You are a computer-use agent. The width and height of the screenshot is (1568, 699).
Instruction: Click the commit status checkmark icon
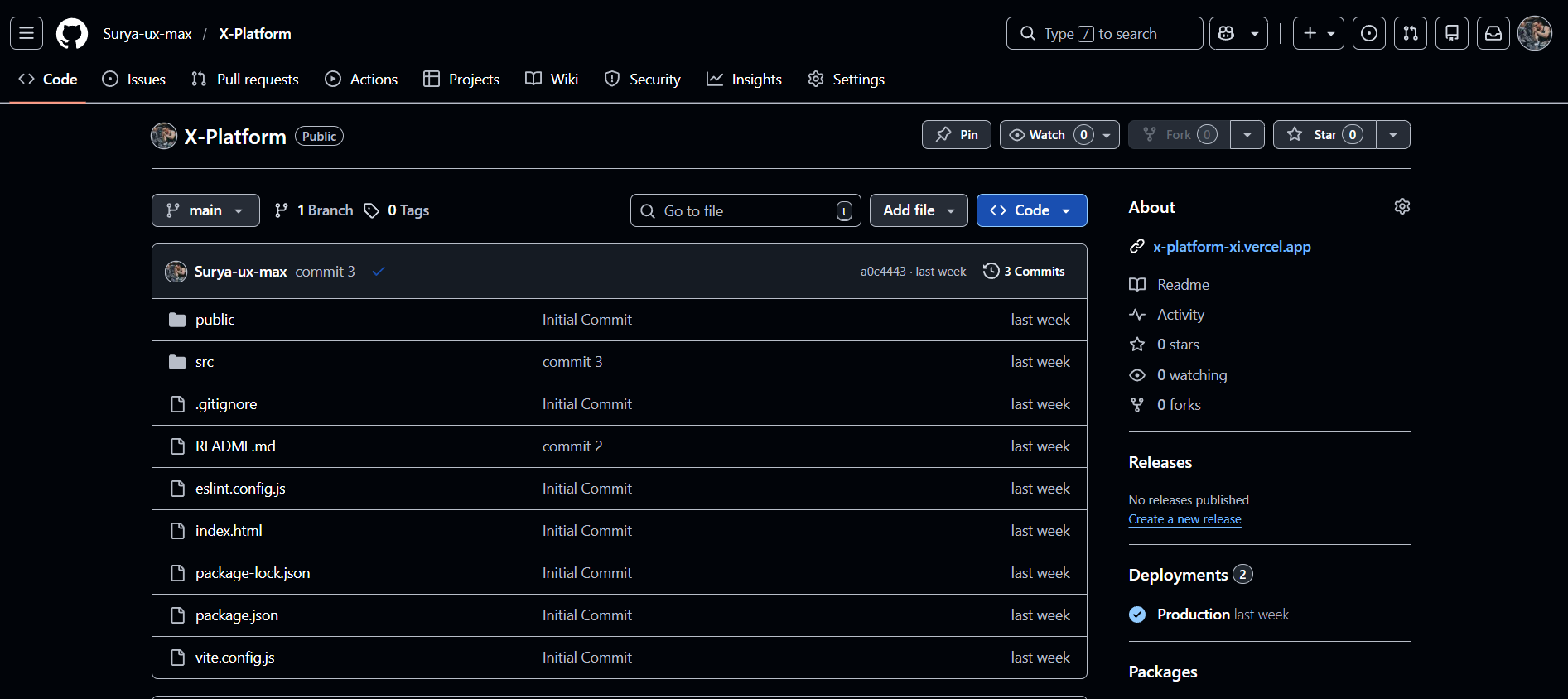coord(379,272)
